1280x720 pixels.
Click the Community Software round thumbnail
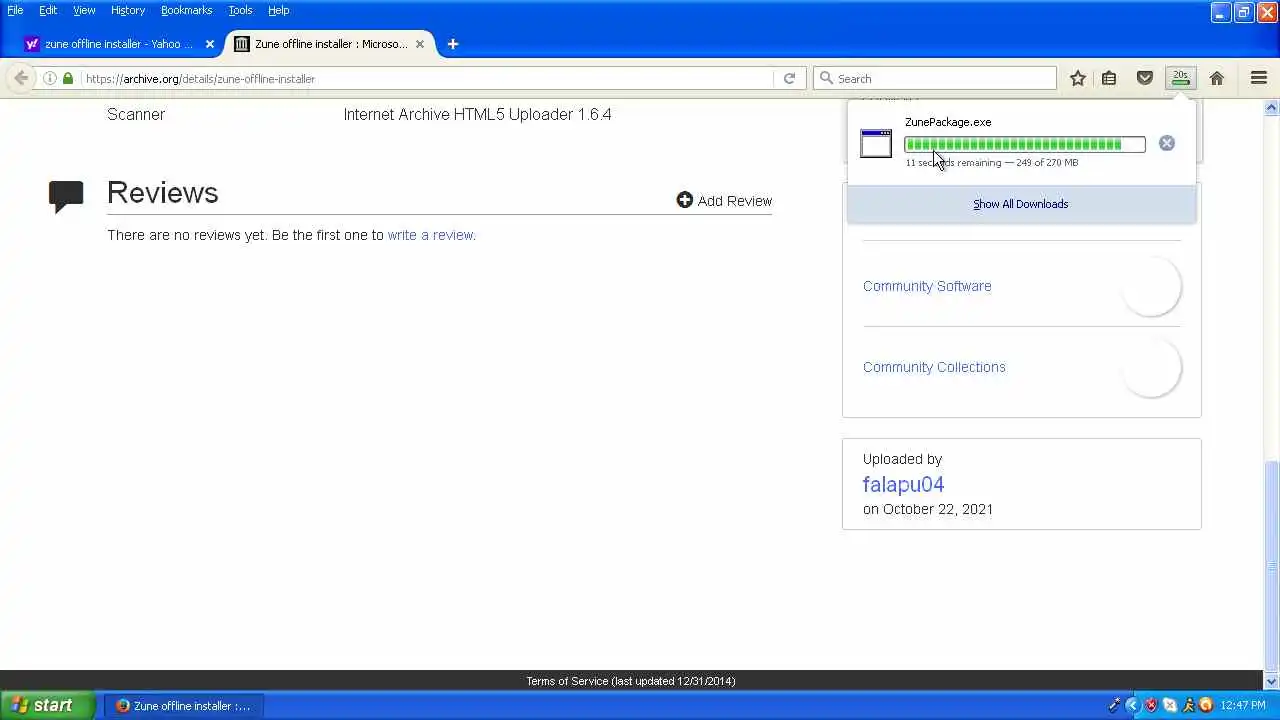1150,286
